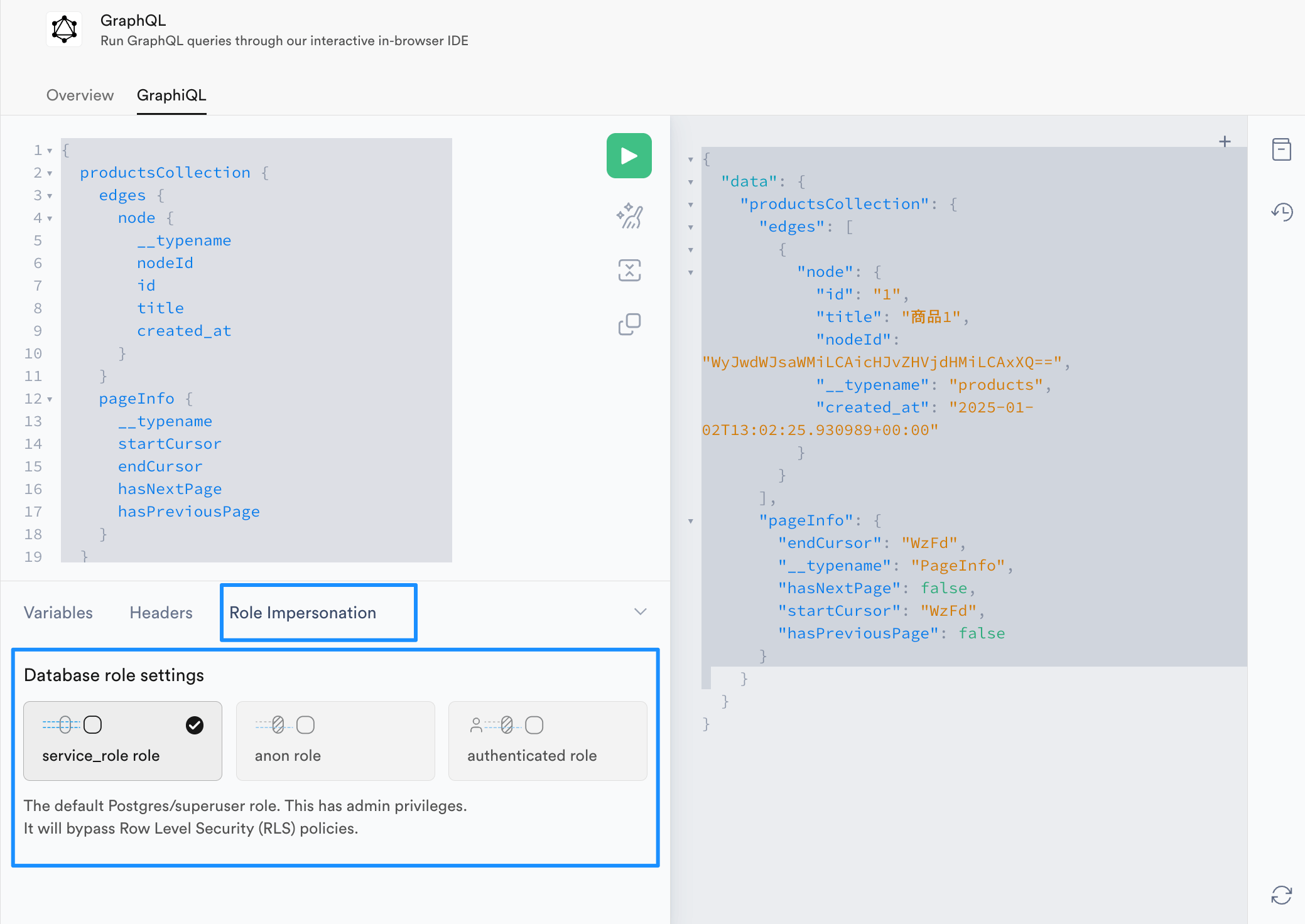Collapse the "edges" array in response

(x=691, y=227)
